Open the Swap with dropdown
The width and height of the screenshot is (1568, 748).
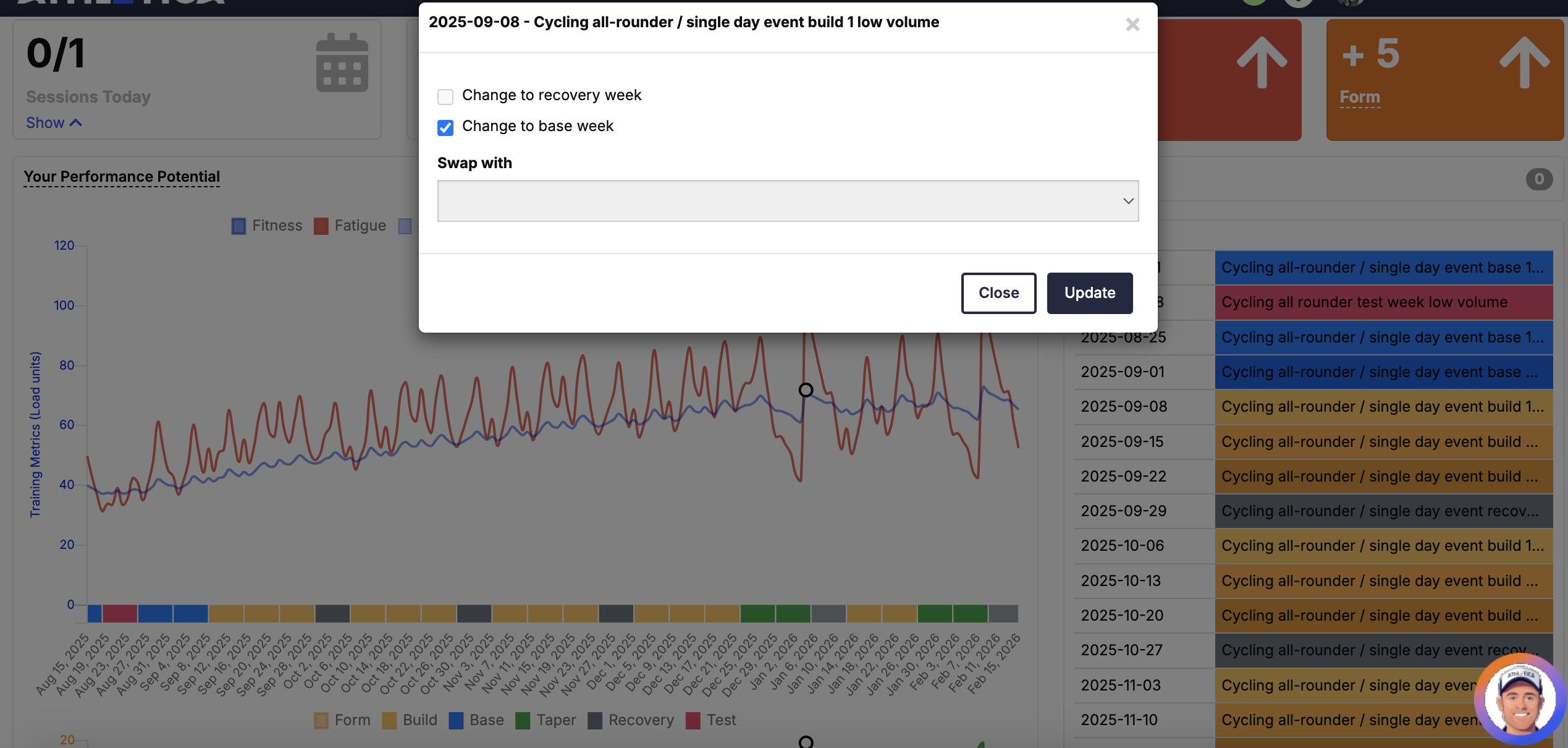pyautogui.click(x=788, y=201)
